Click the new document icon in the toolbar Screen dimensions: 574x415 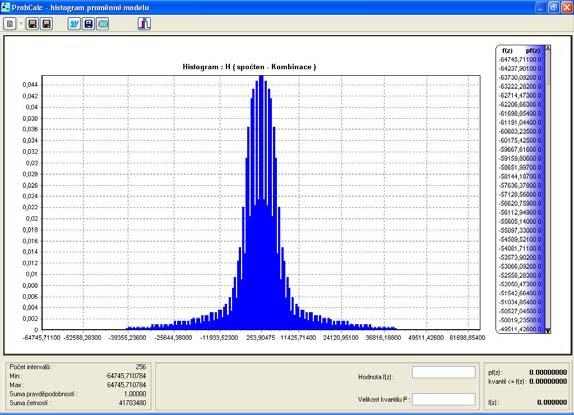(10, 24)
